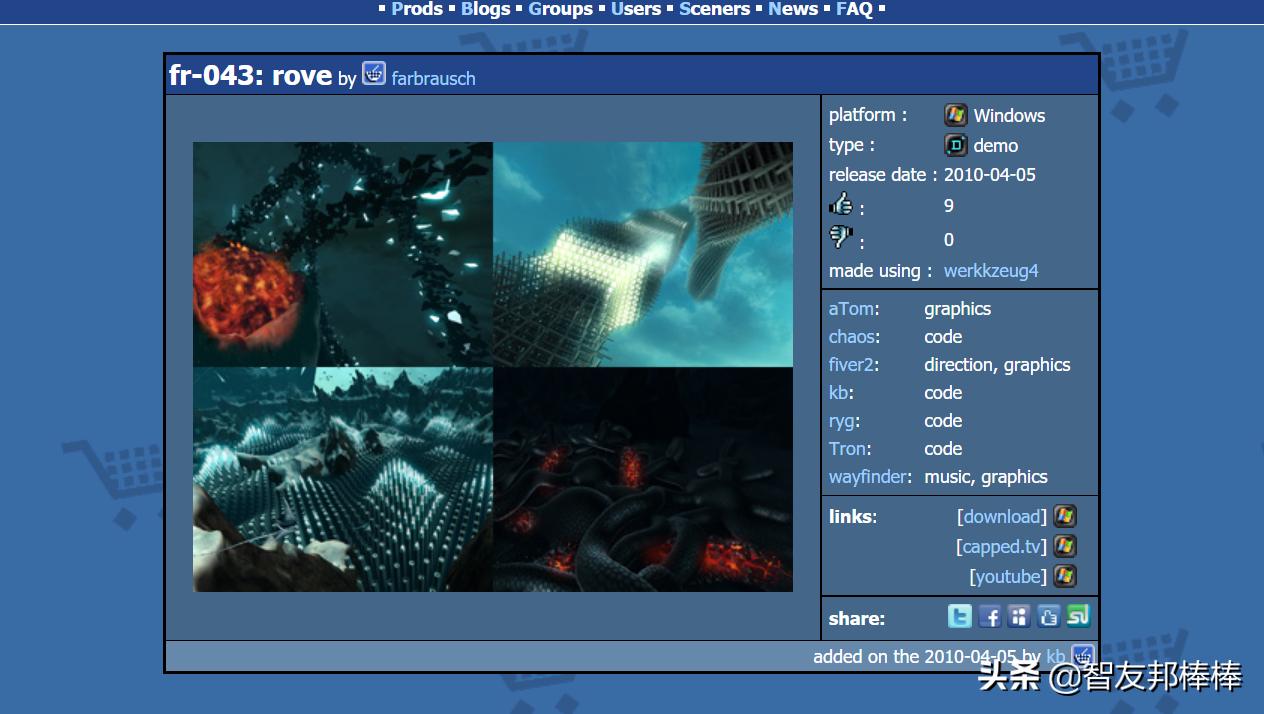1264x714 pixels.
Task: Click the Windows icon beside youtube link
Action: (x=1065, y=576)
